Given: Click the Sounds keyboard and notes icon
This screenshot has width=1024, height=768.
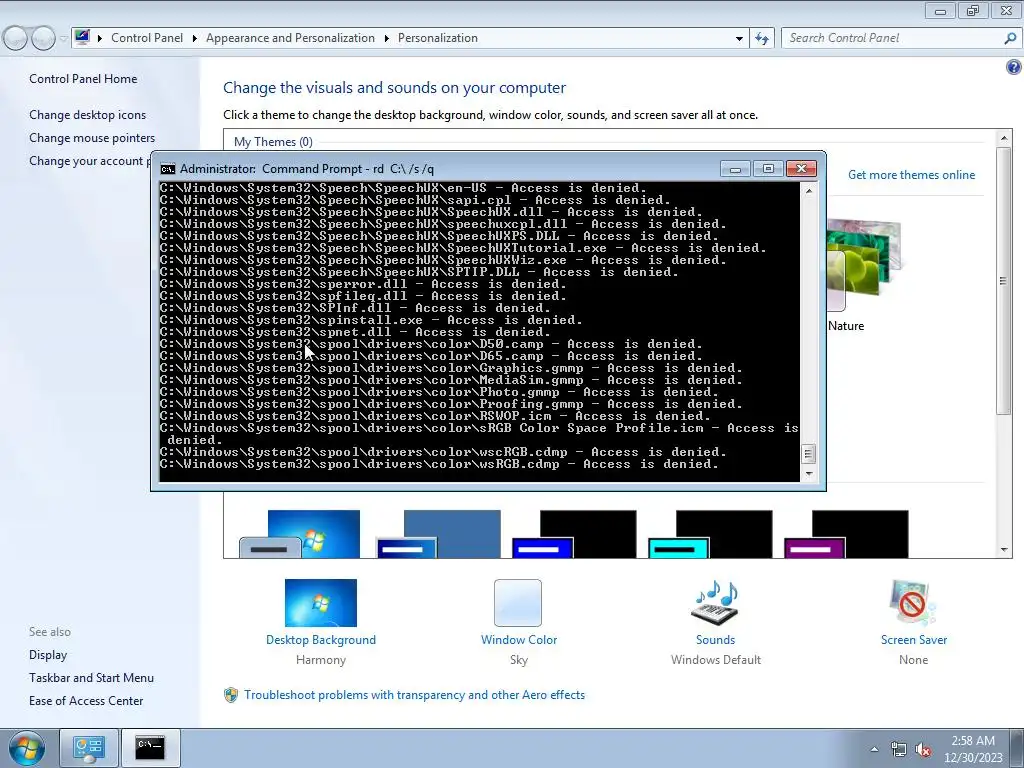Looking at the screenshot, I should tap(716, 603).
